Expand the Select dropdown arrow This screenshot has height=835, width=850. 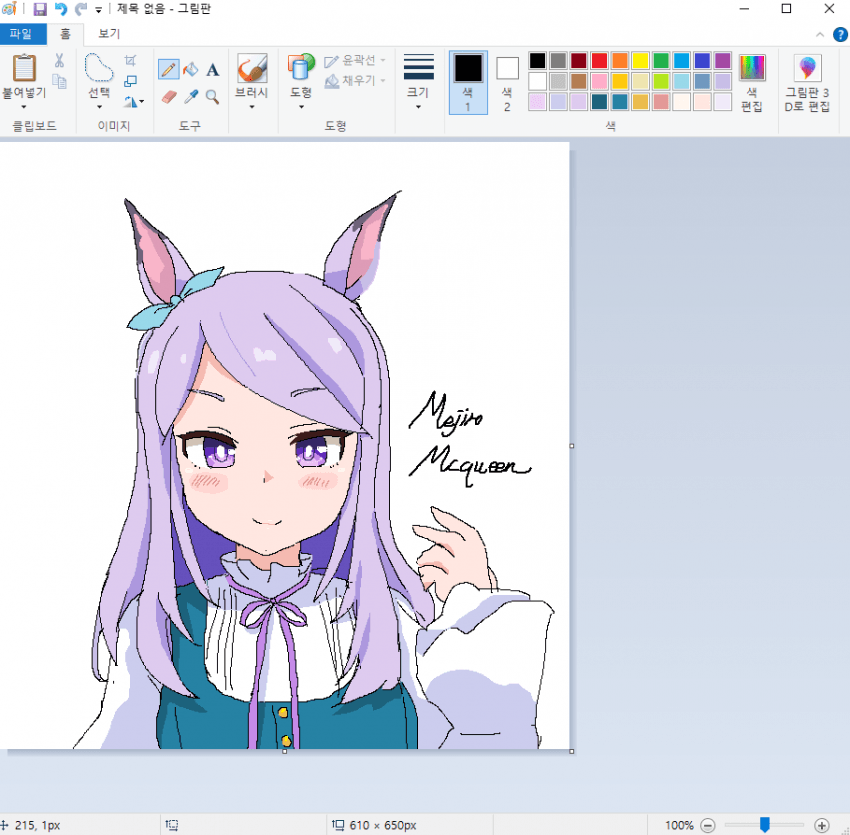(x=99, y=107)
